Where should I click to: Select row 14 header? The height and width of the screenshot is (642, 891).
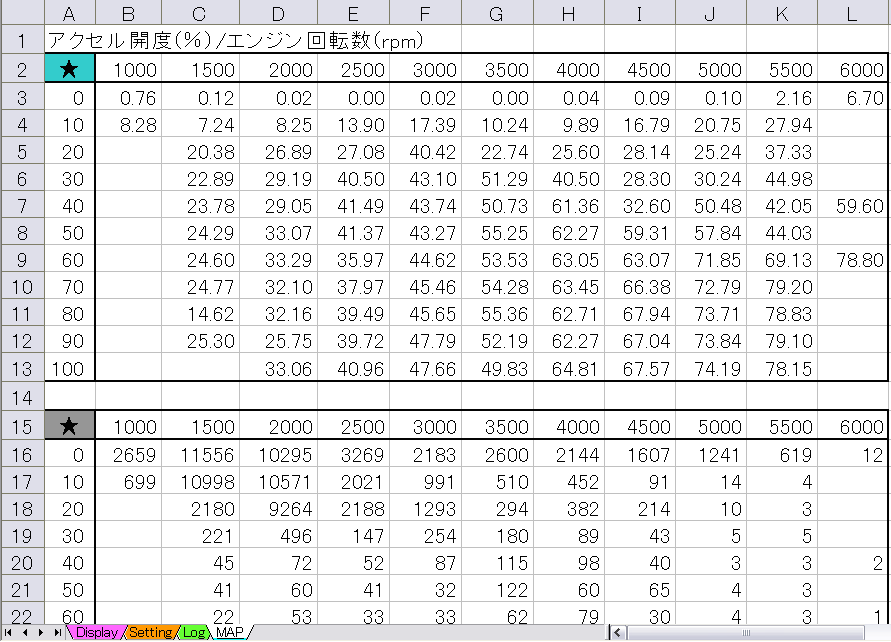click(22, 397)
